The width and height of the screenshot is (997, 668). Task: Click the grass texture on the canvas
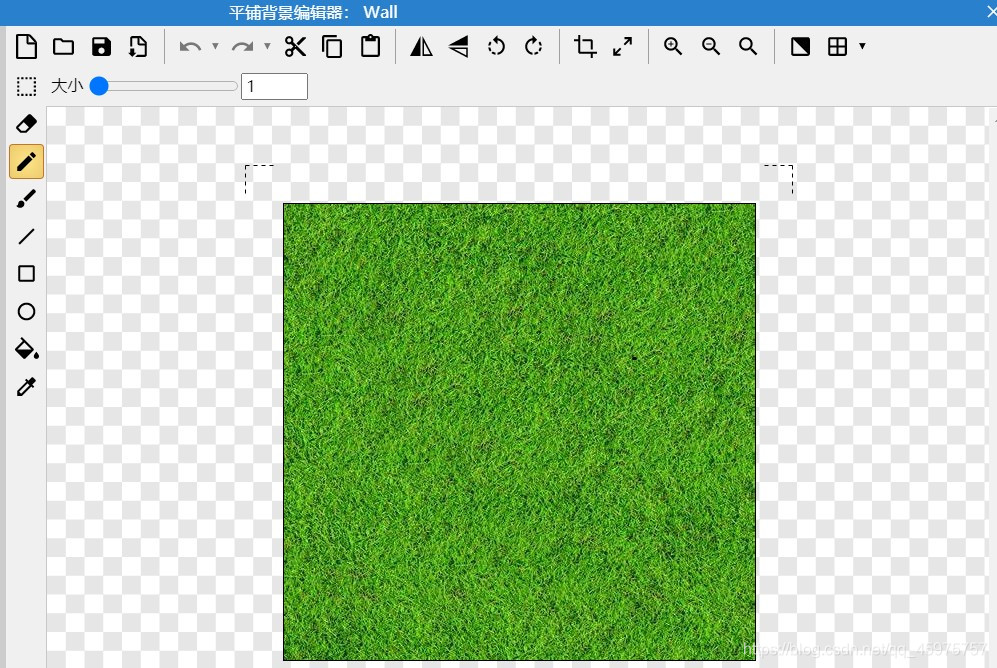pyautogui.click(x=519, y=432)
